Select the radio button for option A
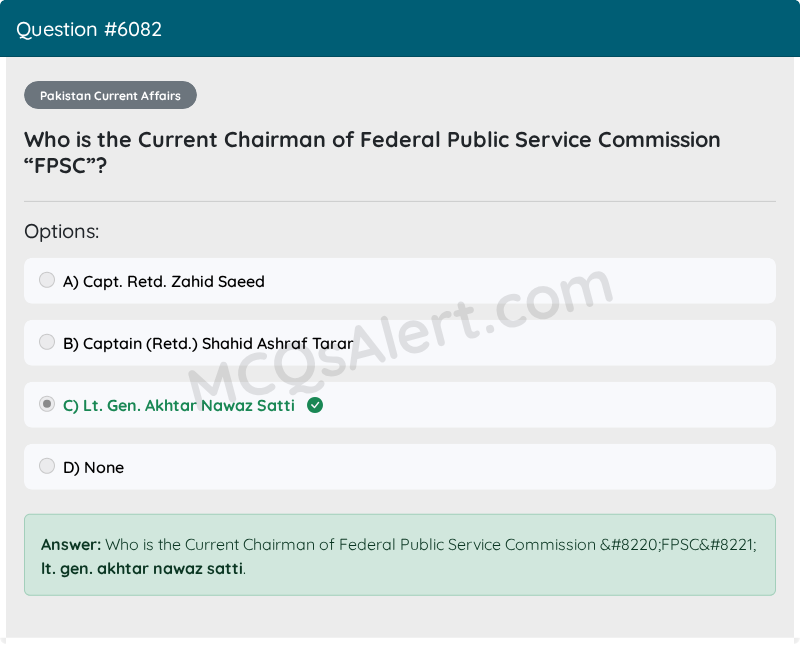Image resolution: width=800 pixels, height=668 pixels. click(x=47, y=280)
